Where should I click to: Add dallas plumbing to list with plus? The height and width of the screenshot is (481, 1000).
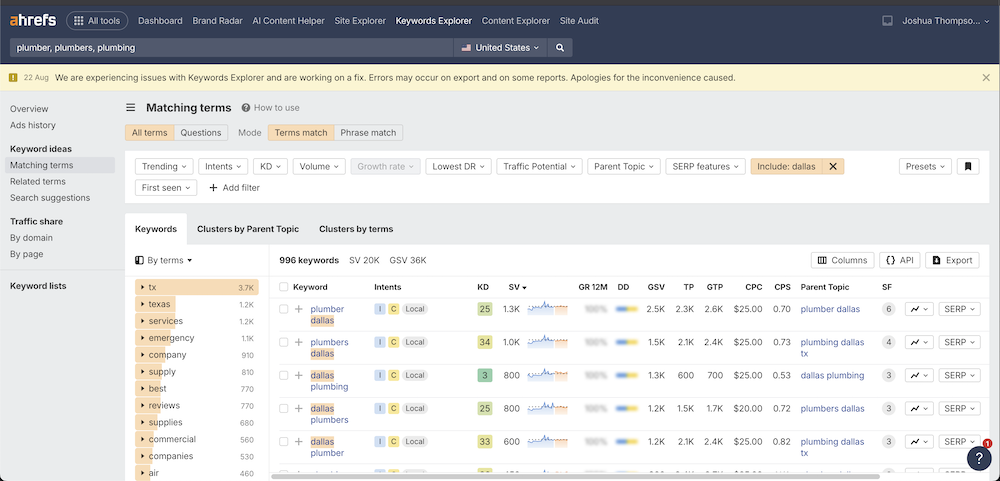[298, 375]
